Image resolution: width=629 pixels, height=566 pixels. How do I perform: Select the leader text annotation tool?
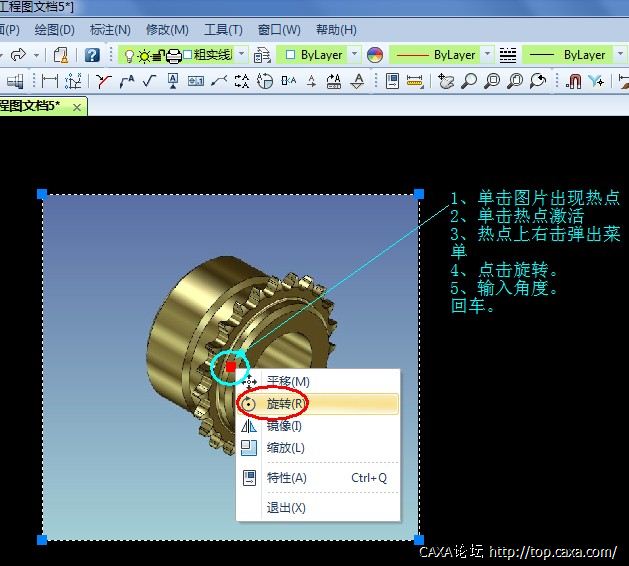[127, 81]
